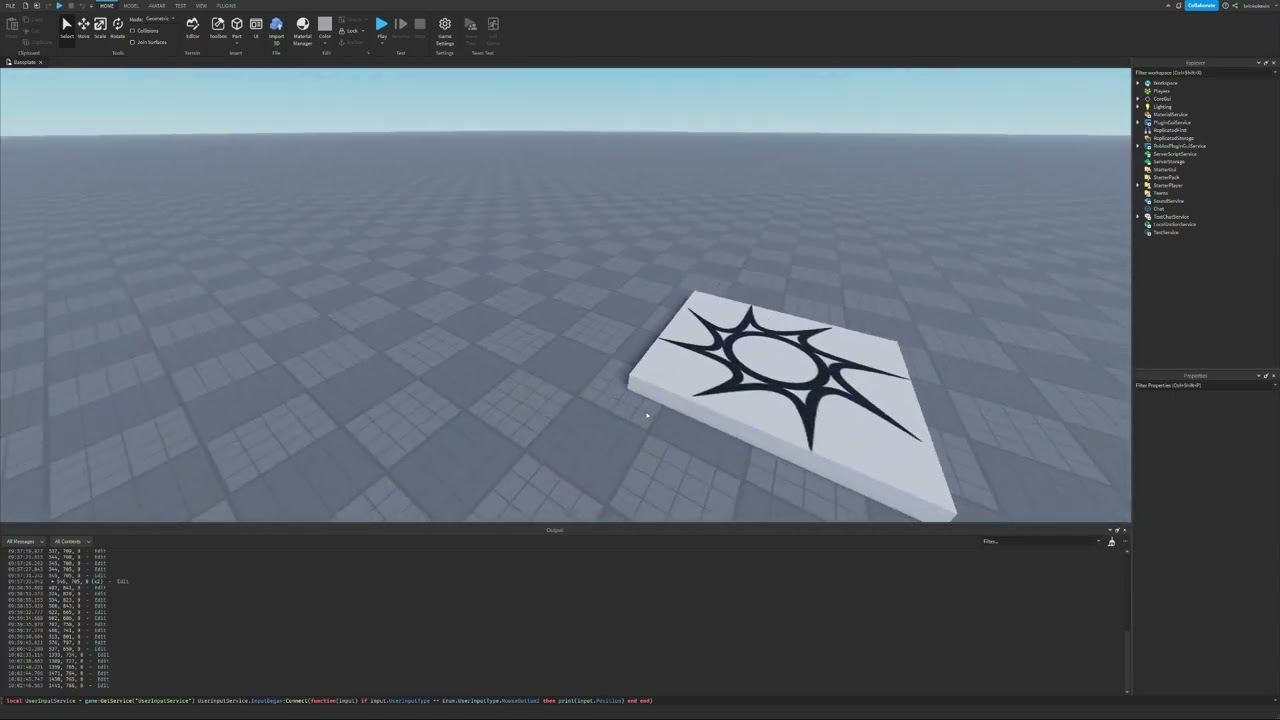The width and height of the screenshot is (1280, 720).
Task: Open Game Settings
Action: (445, 29)
